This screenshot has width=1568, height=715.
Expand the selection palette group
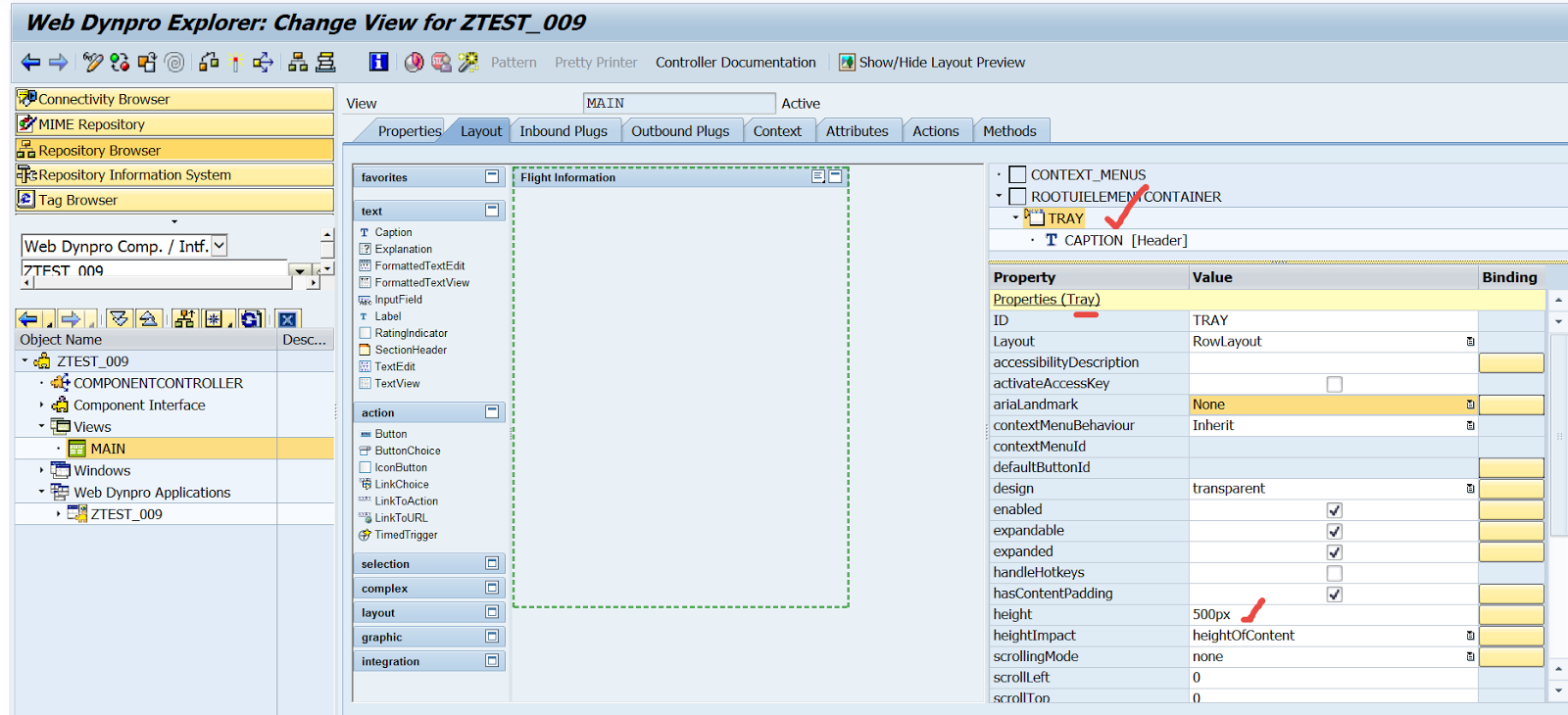click(x=492, y=564)
